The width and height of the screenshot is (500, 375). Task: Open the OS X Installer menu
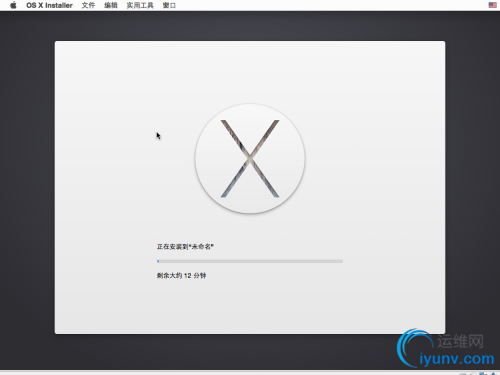click(49, 5)
